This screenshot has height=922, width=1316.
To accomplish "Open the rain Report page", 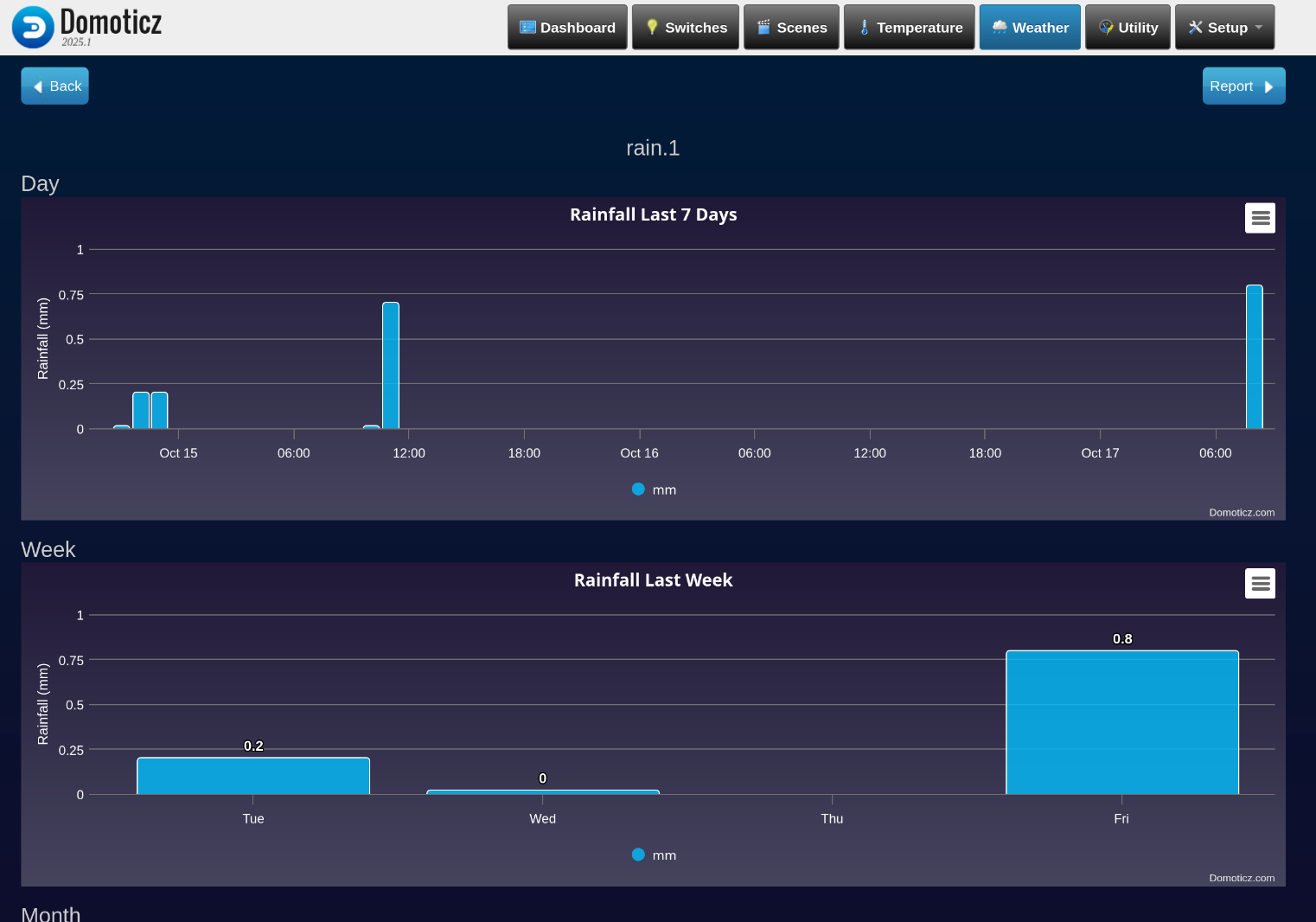I will pos(1243,86).
